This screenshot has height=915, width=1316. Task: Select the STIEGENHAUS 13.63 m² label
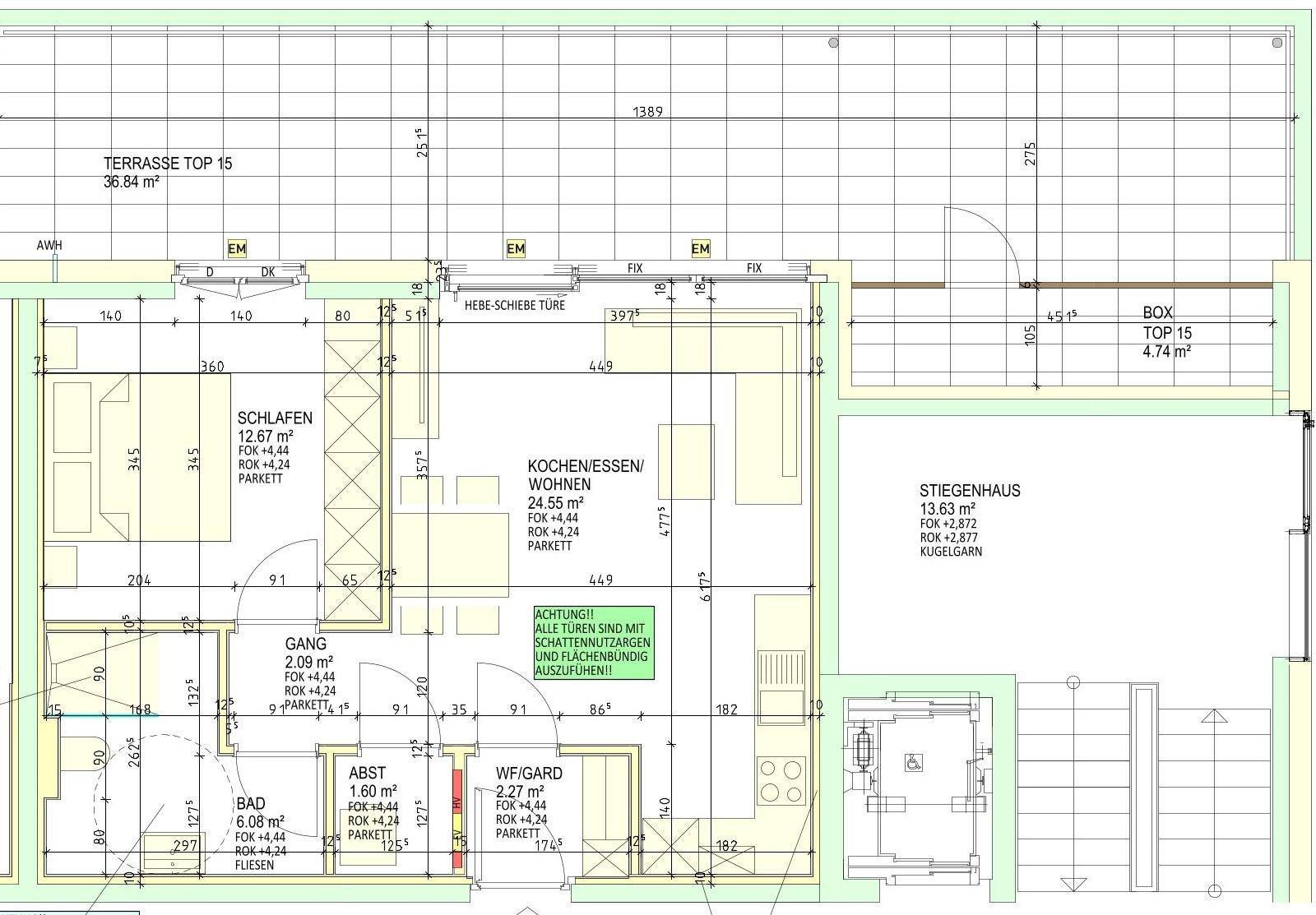coord(969,499)
